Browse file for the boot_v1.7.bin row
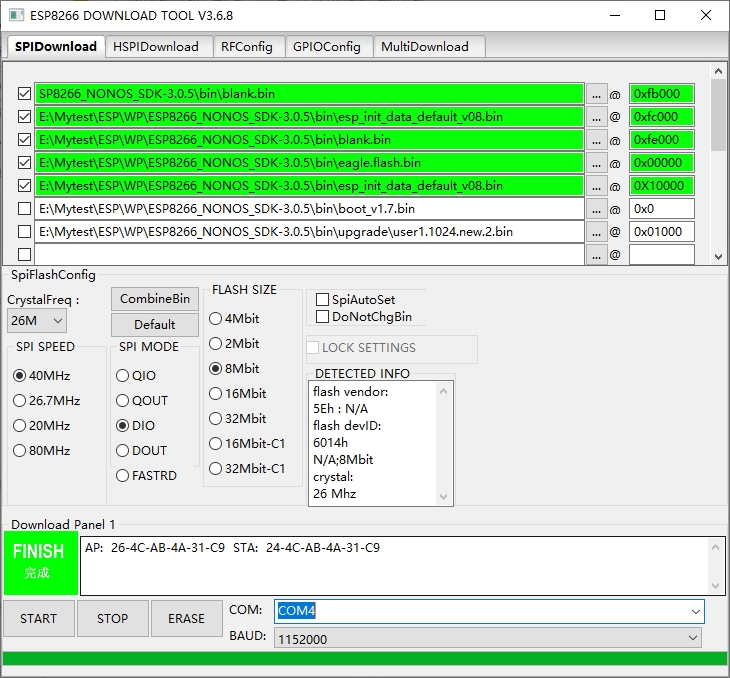730x678 pixels. [596, 209]
